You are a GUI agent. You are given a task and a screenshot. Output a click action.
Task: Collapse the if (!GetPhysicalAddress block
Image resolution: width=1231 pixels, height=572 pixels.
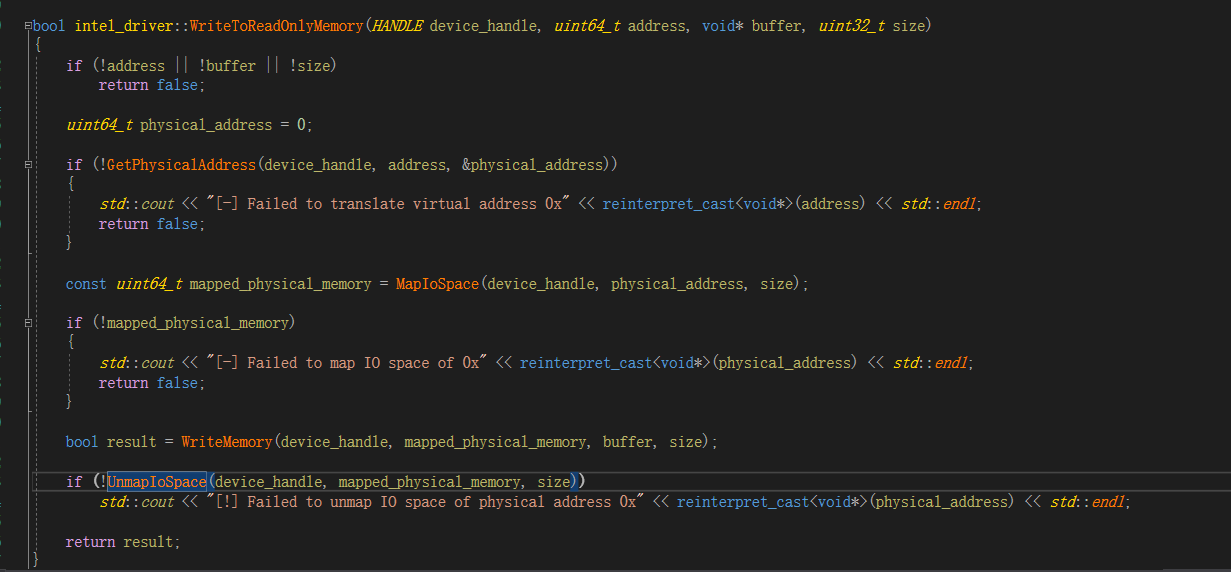pyautogui.click(x=29, y=164)
